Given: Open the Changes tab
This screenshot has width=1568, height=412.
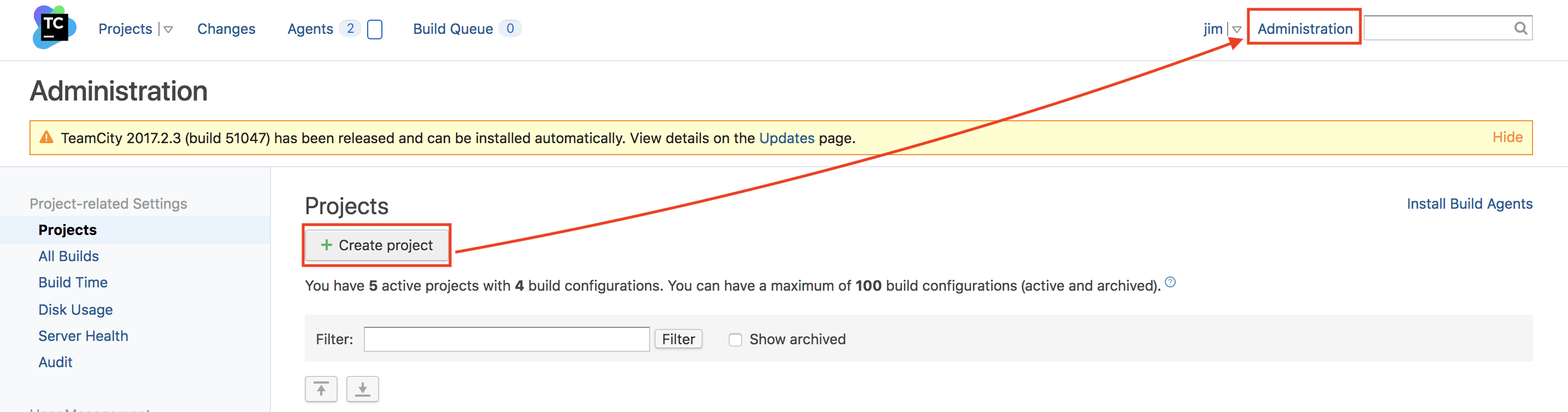Looking at the screenshot, I should pos(226,29).
